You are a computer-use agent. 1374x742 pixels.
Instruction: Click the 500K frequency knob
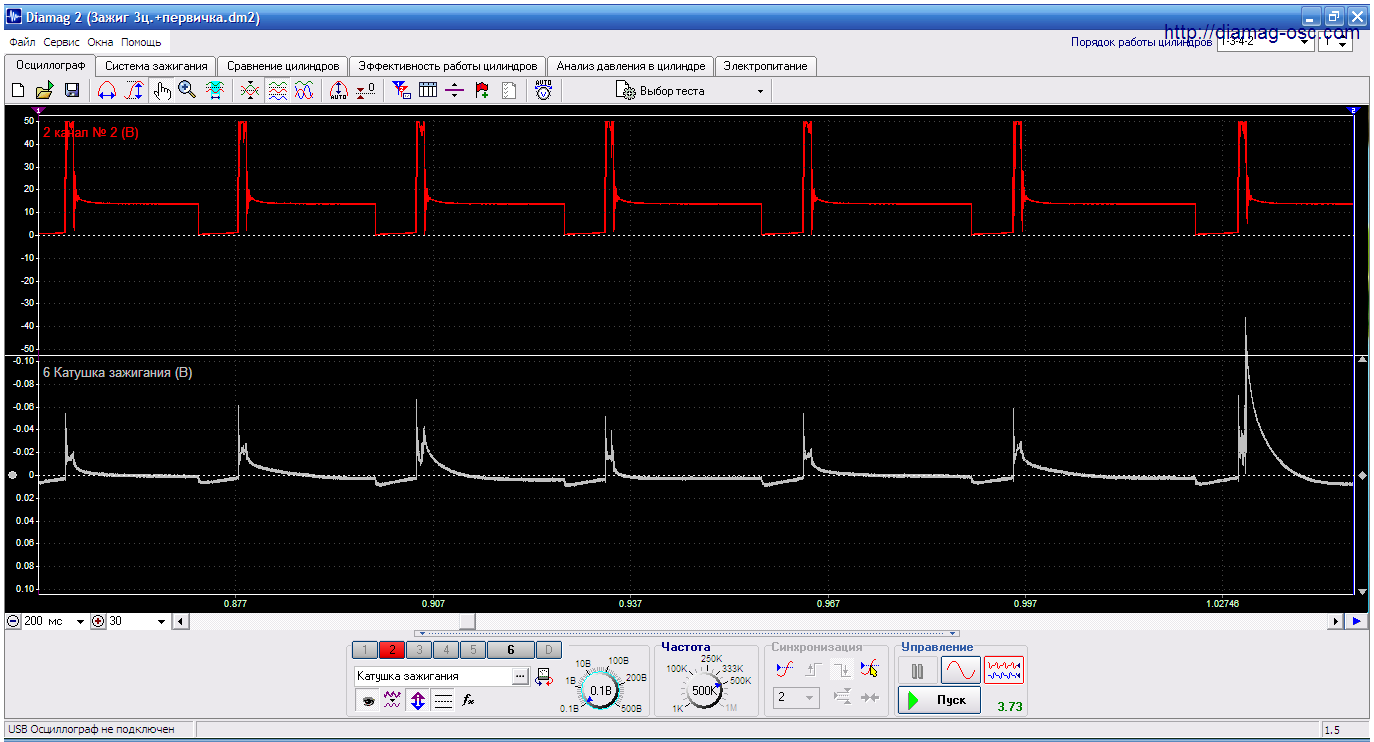(x=705, y=690)
